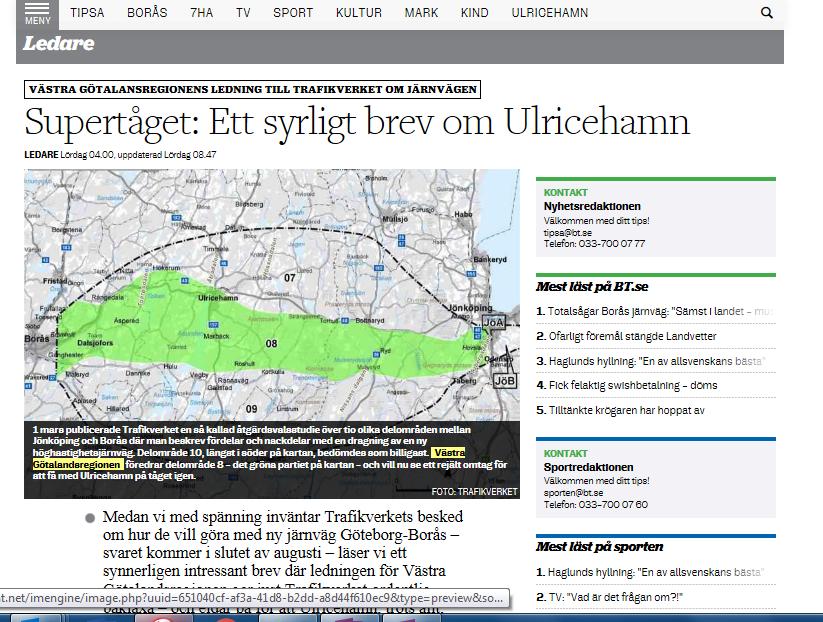Click the Sportredaktionen contact heading
This screenshot has width=823, height=622.
tap(588, 467)
